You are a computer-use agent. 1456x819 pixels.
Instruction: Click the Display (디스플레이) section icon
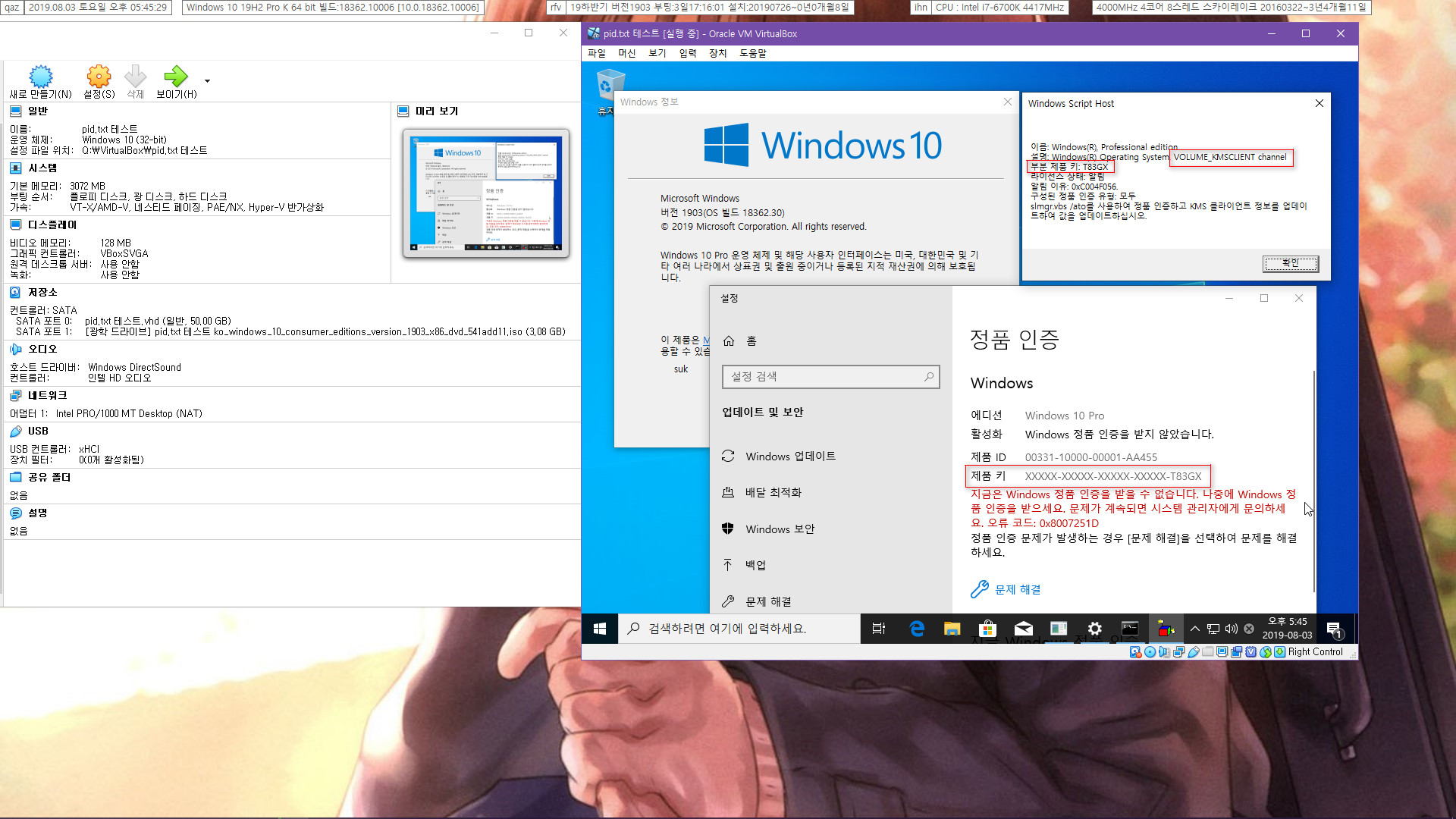[16, 224]
